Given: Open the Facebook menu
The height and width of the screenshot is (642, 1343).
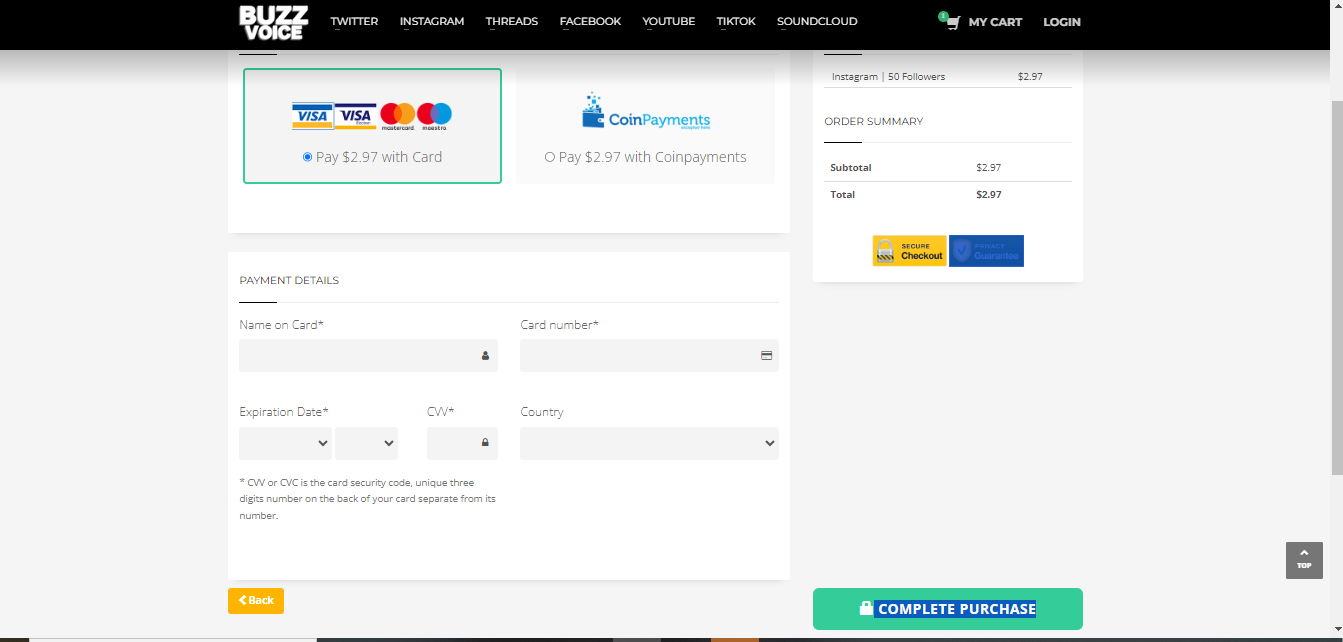Looking at the screenshot, I should pos(590,22).
